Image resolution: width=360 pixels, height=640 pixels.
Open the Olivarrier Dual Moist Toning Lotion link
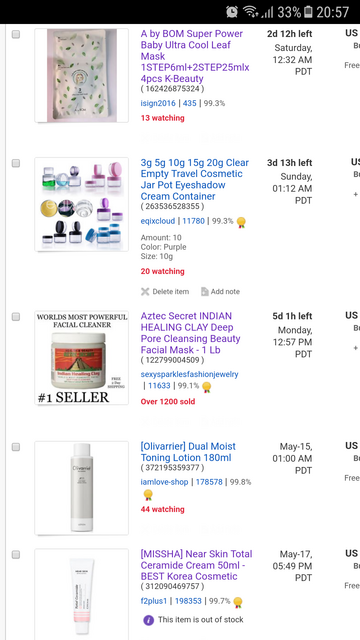188,452
